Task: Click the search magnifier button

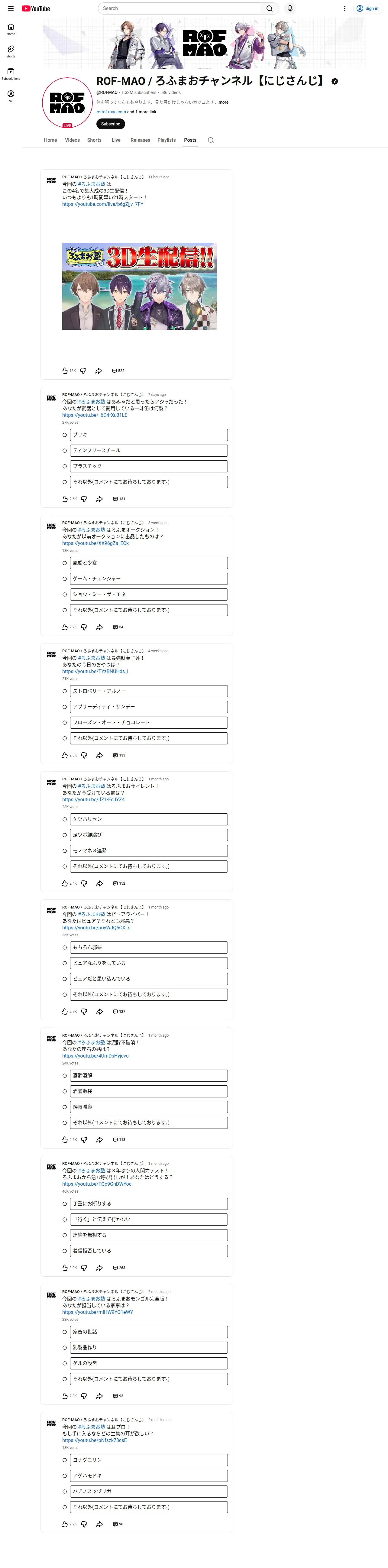Action: pyautogui.click(x=270, y=8)
